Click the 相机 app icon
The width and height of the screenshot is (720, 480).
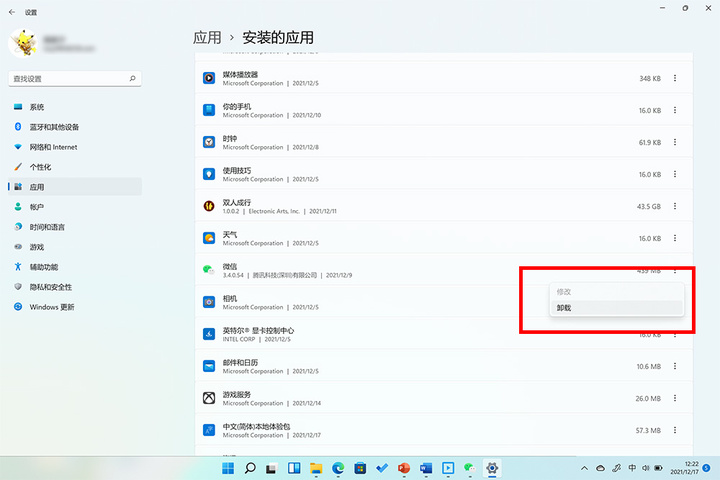pyautogui.click(x=209, y=302)
